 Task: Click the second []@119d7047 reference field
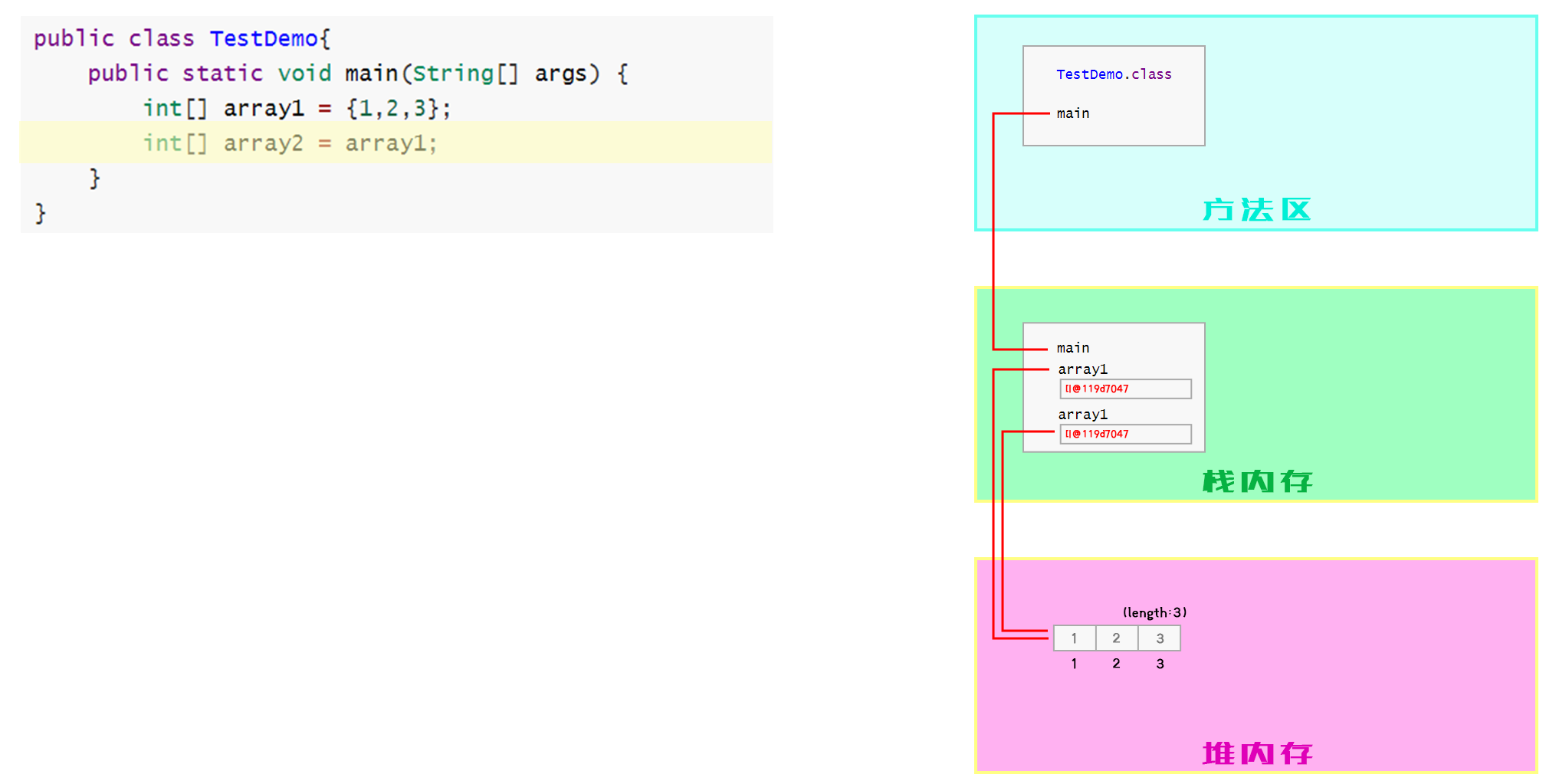click(x=1124, y=434)
